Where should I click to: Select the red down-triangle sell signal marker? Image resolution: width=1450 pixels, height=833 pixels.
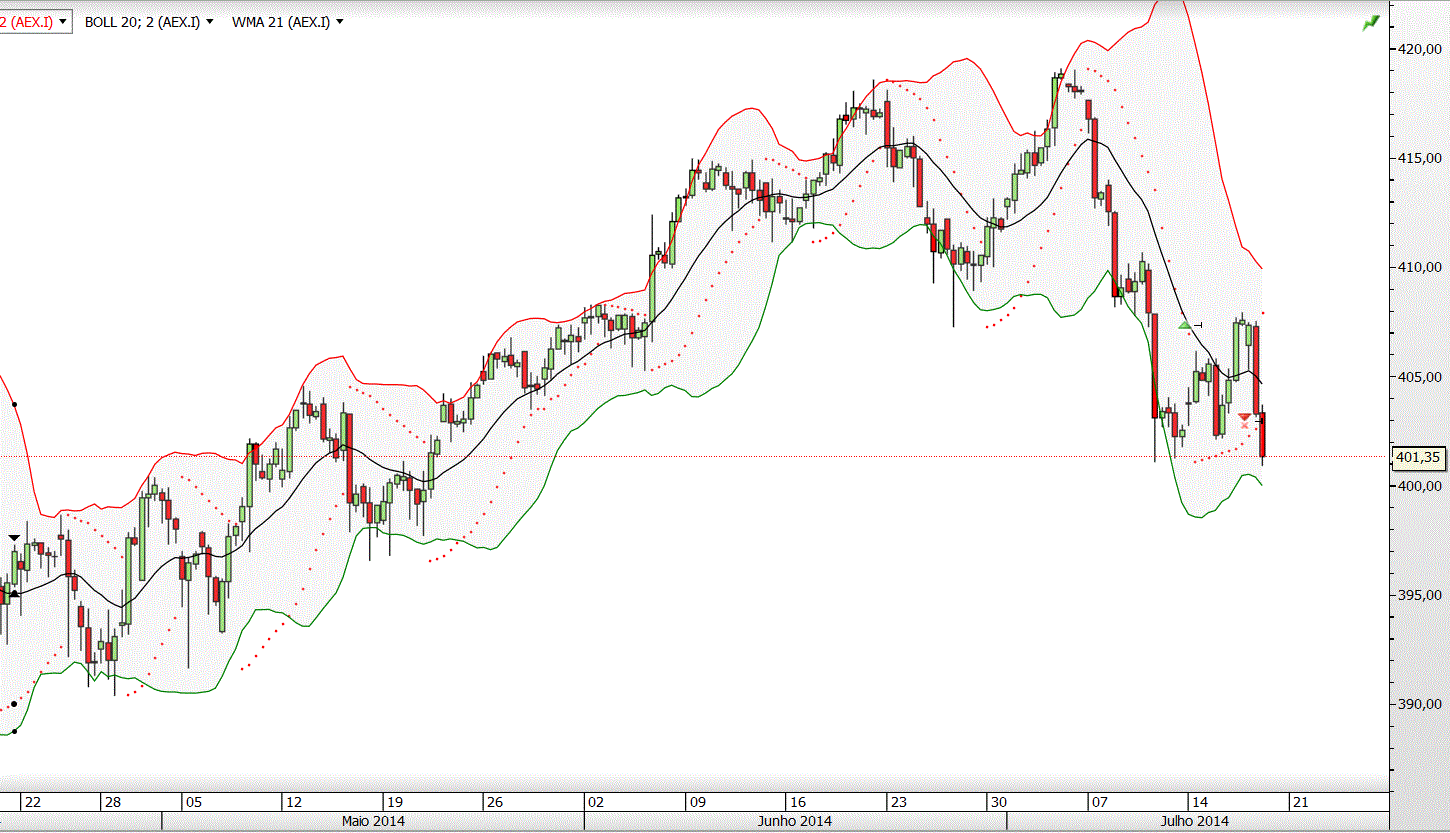click(1243, 416)
